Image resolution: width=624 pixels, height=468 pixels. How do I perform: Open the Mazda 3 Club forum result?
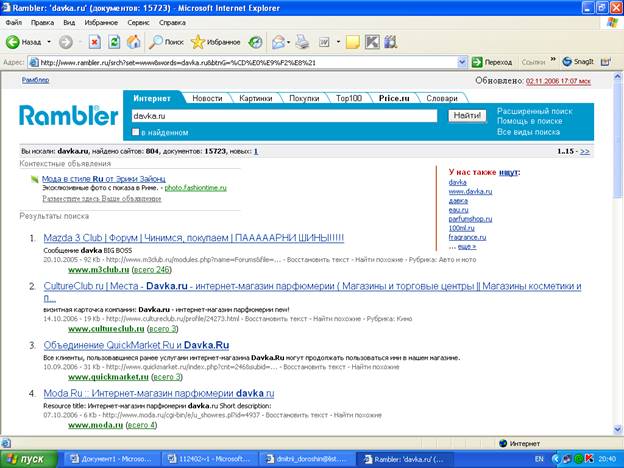[x=193, y=238]
